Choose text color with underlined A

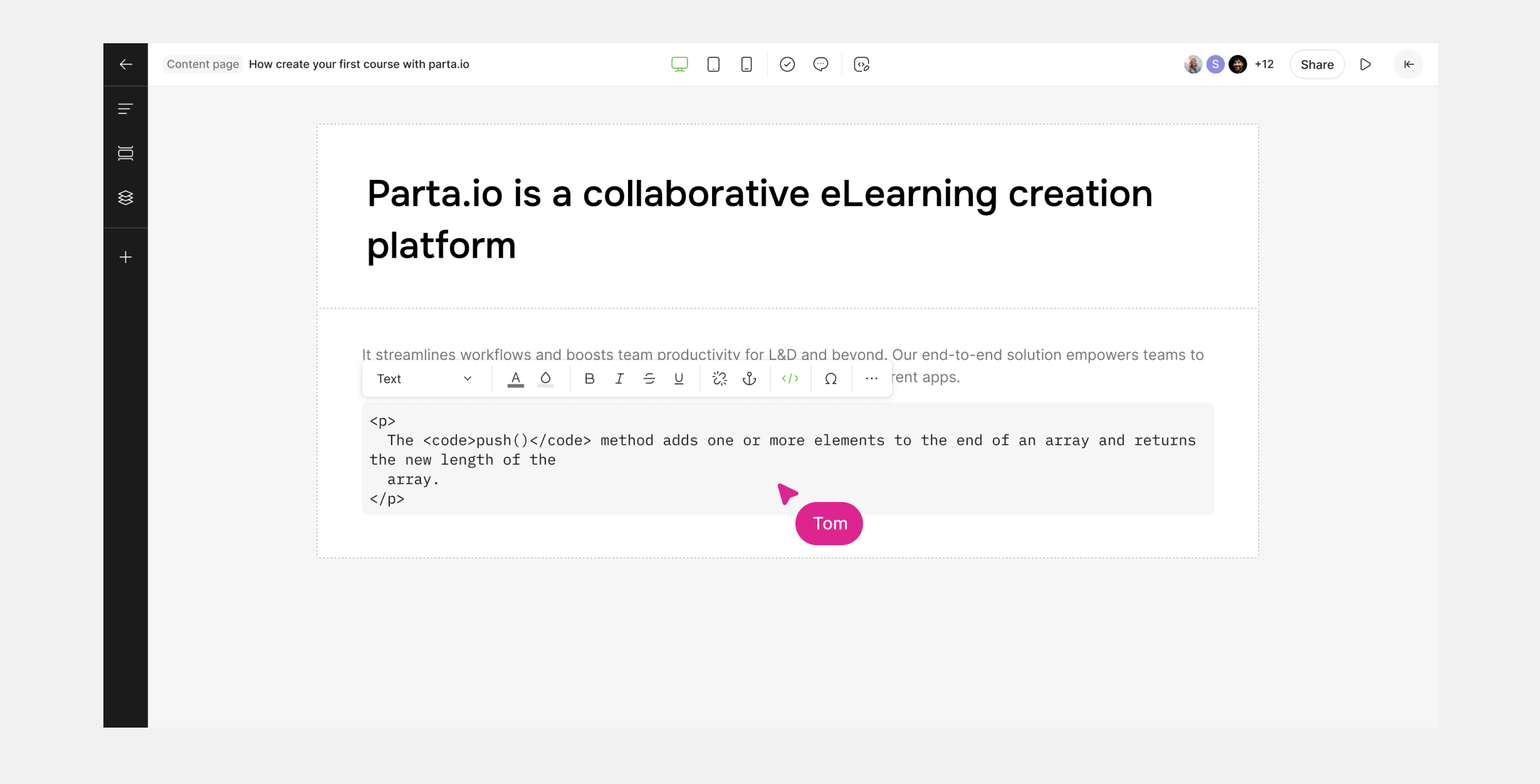click(516, 379)
